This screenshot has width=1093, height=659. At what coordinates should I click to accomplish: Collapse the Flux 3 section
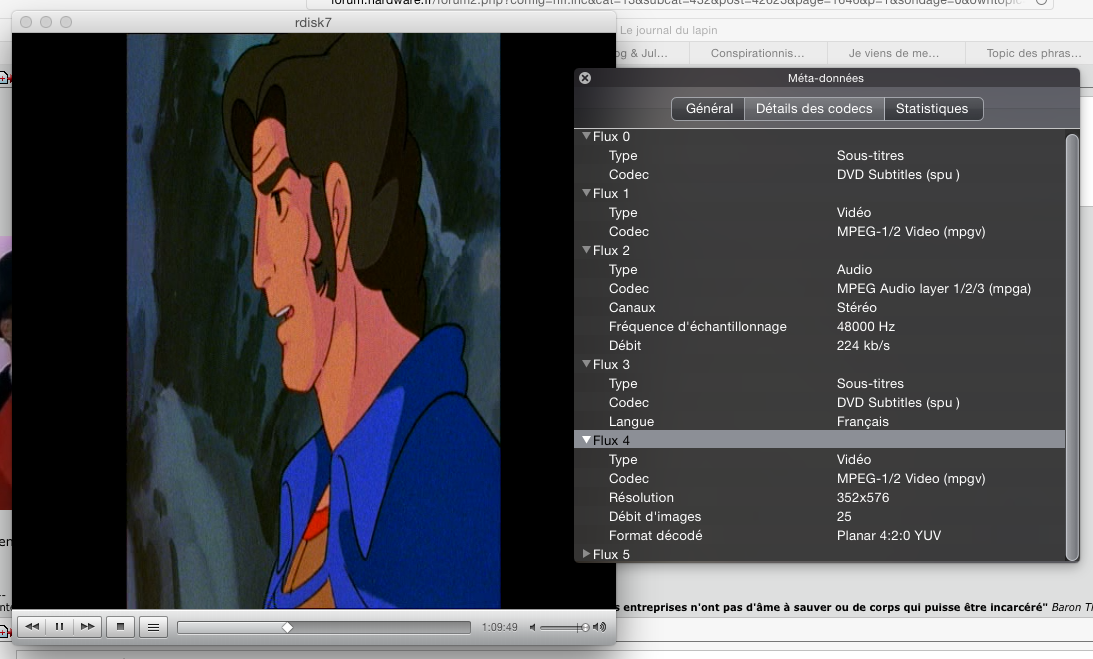586,364
